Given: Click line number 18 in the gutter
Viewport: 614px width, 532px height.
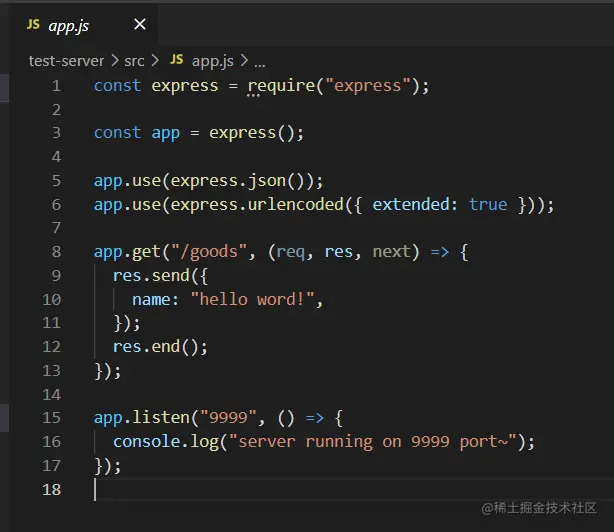Looking at the screenshot, I should 51,490.
